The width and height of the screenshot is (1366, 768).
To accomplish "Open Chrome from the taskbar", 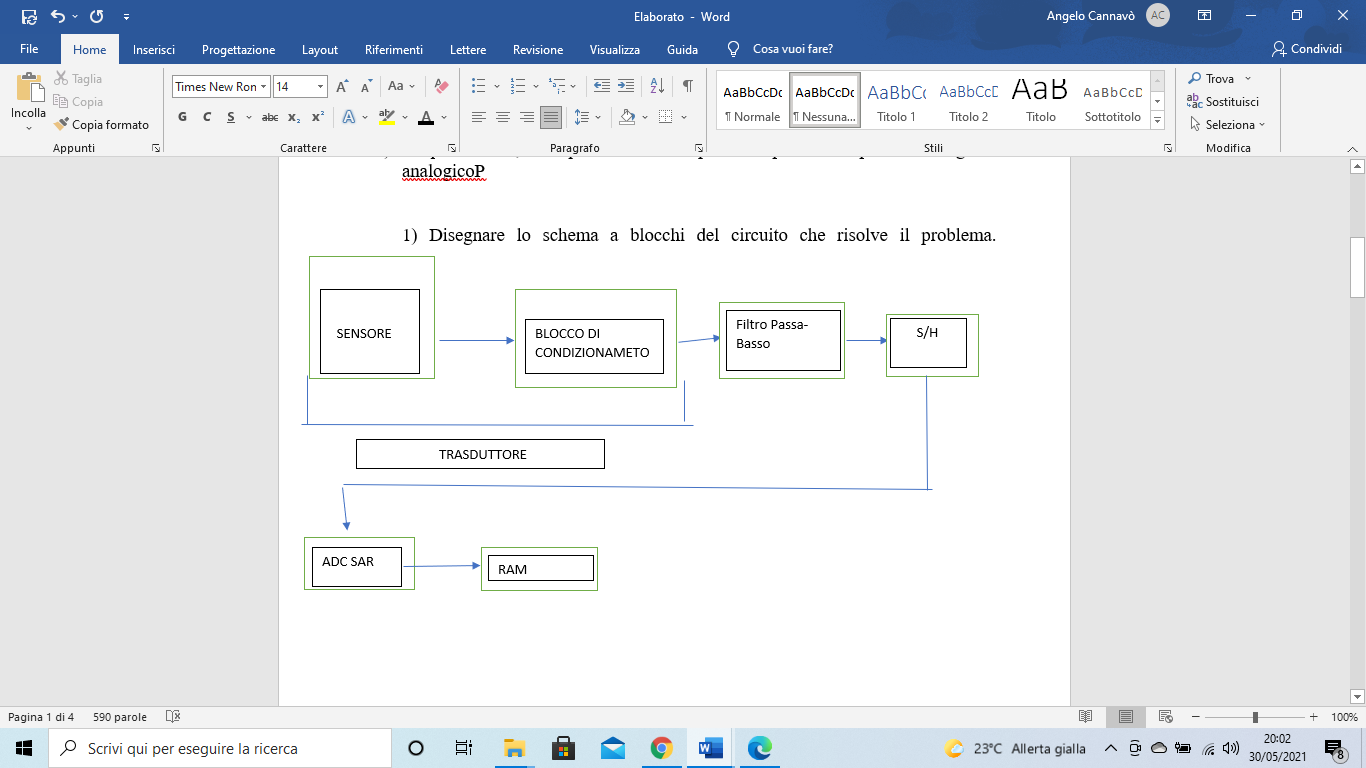I will [x=661, y=748].
